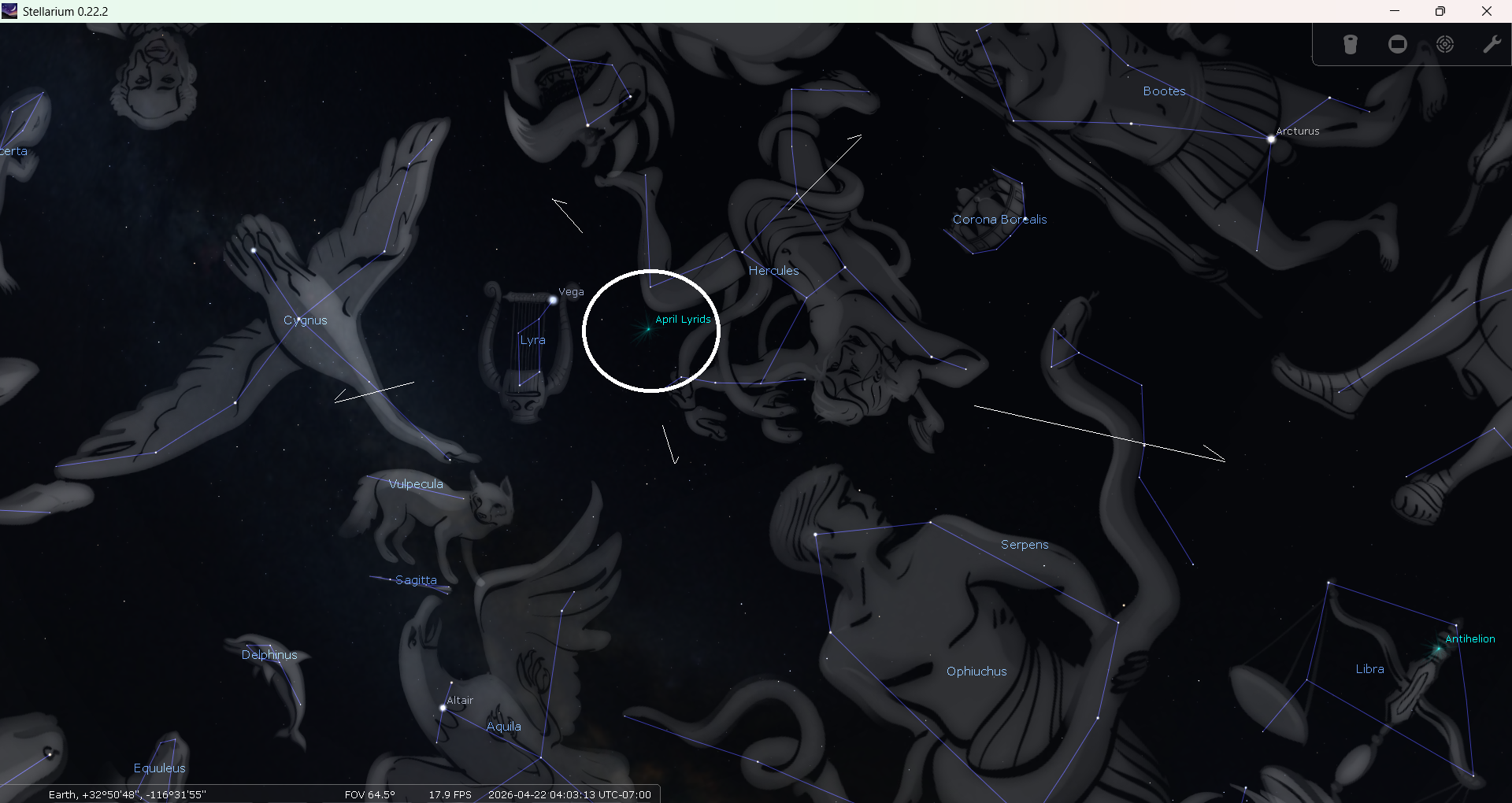The width and height of the screenshot is (1512, 803).
Task: Close the Stellarium window
Action: point(1487,11)
